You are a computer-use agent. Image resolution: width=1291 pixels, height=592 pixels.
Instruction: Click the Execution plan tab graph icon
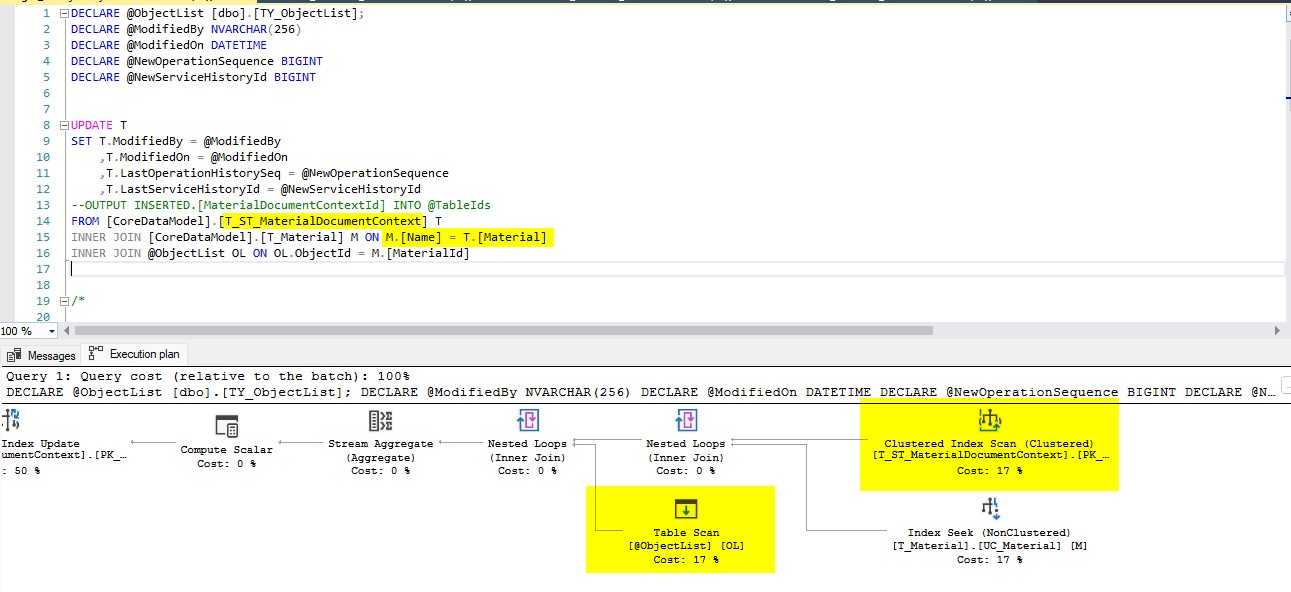tap(94, 352)
